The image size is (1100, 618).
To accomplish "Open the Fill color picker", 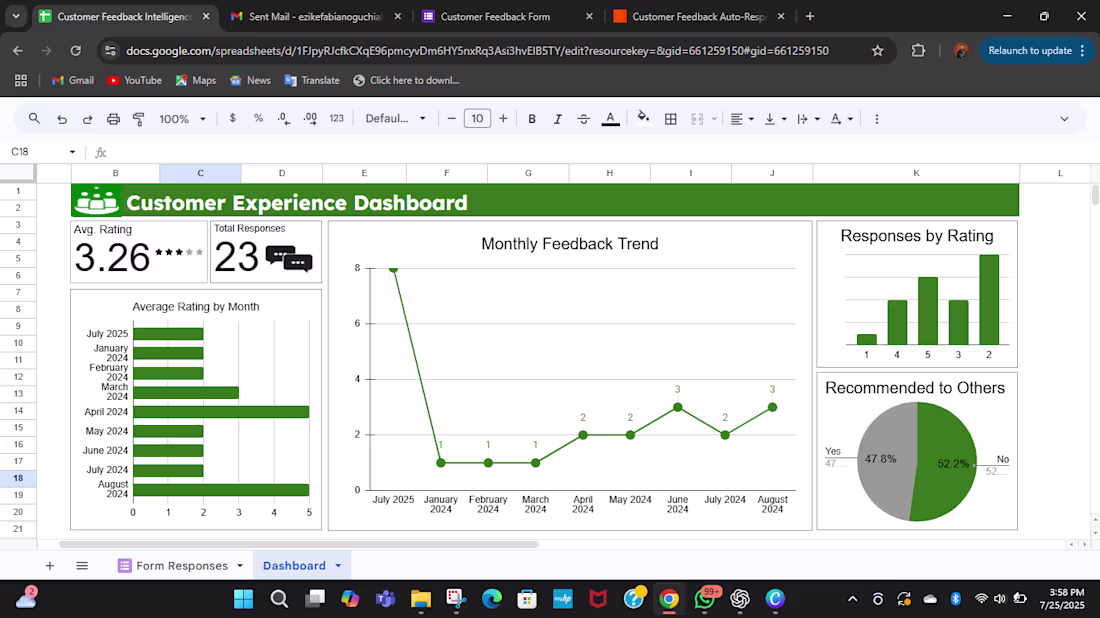I will click(643, 119).
